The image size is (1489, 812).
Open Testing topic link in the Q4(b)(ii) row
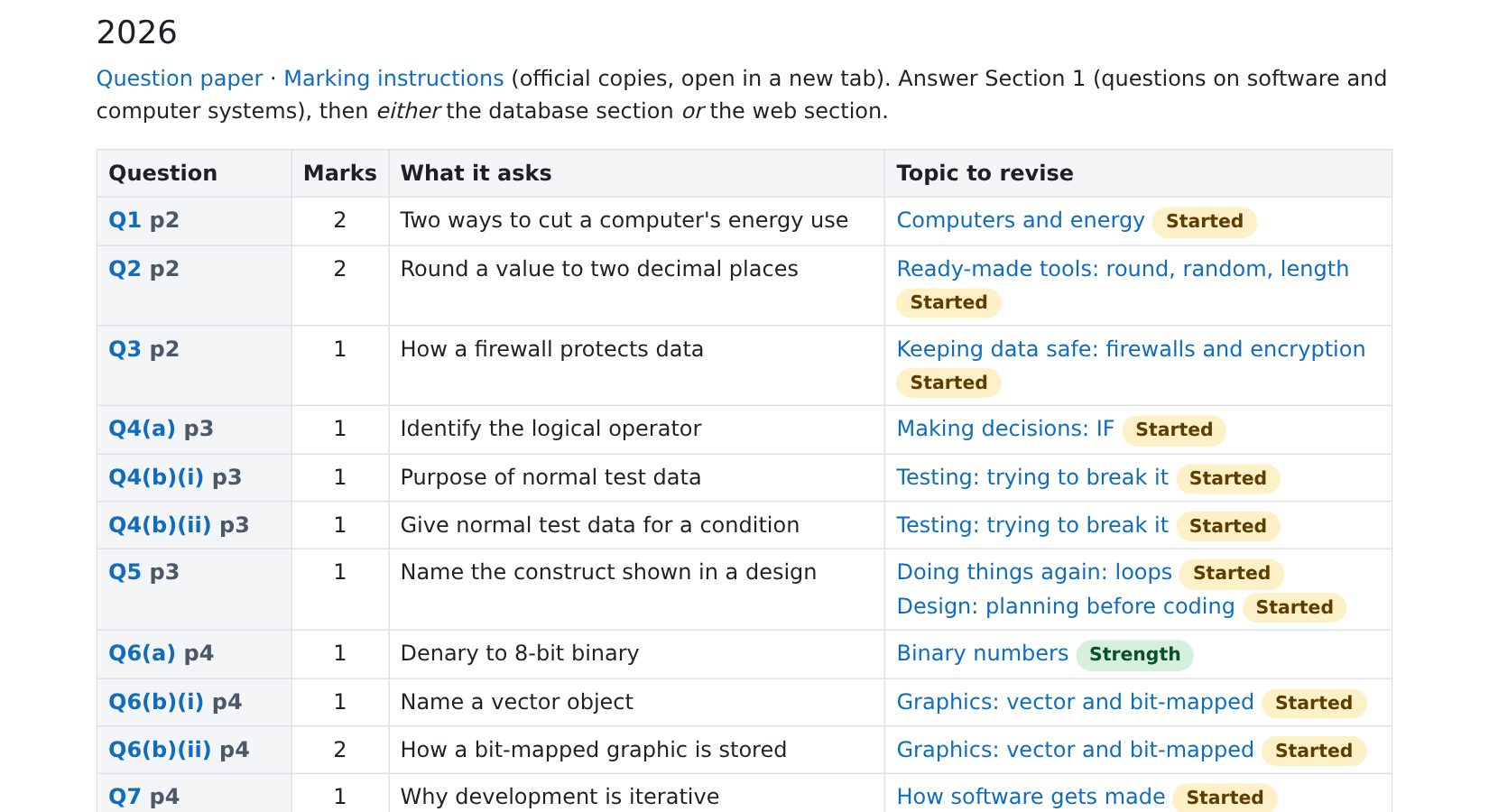[x=1032, y=525]
